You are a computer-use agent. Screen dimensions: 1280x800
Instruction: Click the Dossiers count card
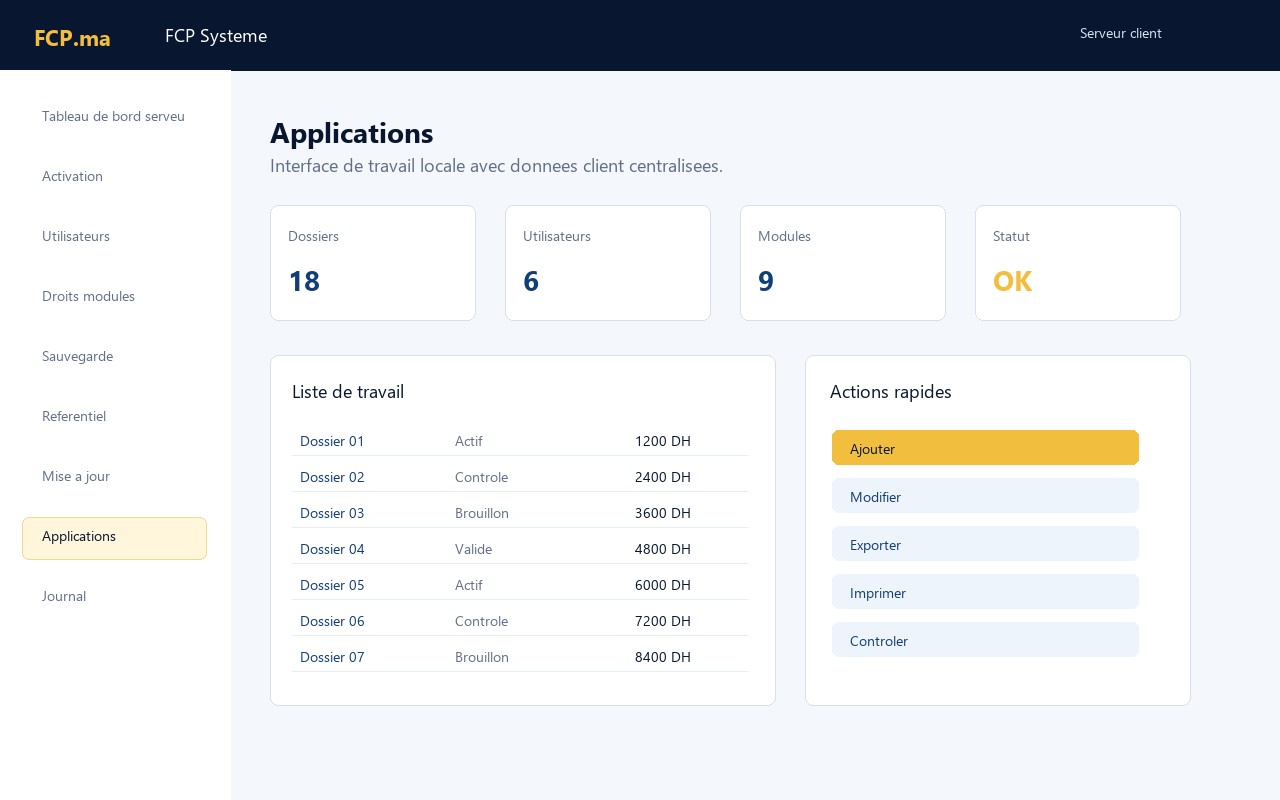tap(373, 263)
